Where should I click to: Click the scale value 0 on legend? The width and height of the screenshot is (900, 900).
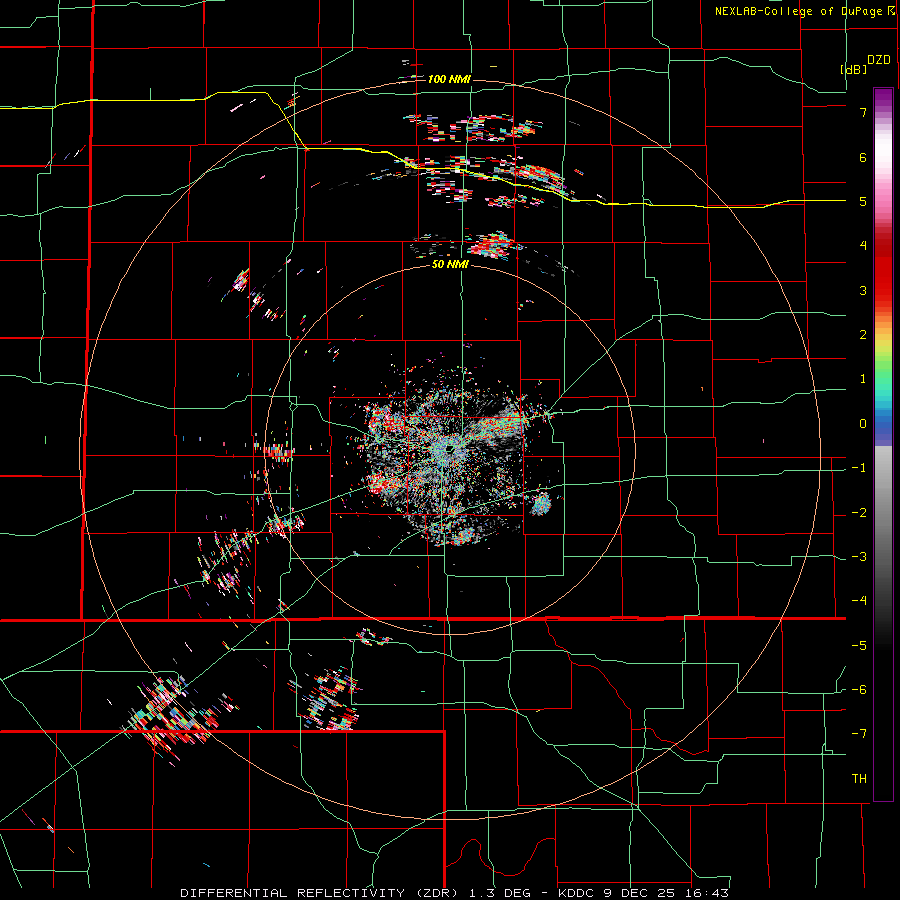point(863,424)
